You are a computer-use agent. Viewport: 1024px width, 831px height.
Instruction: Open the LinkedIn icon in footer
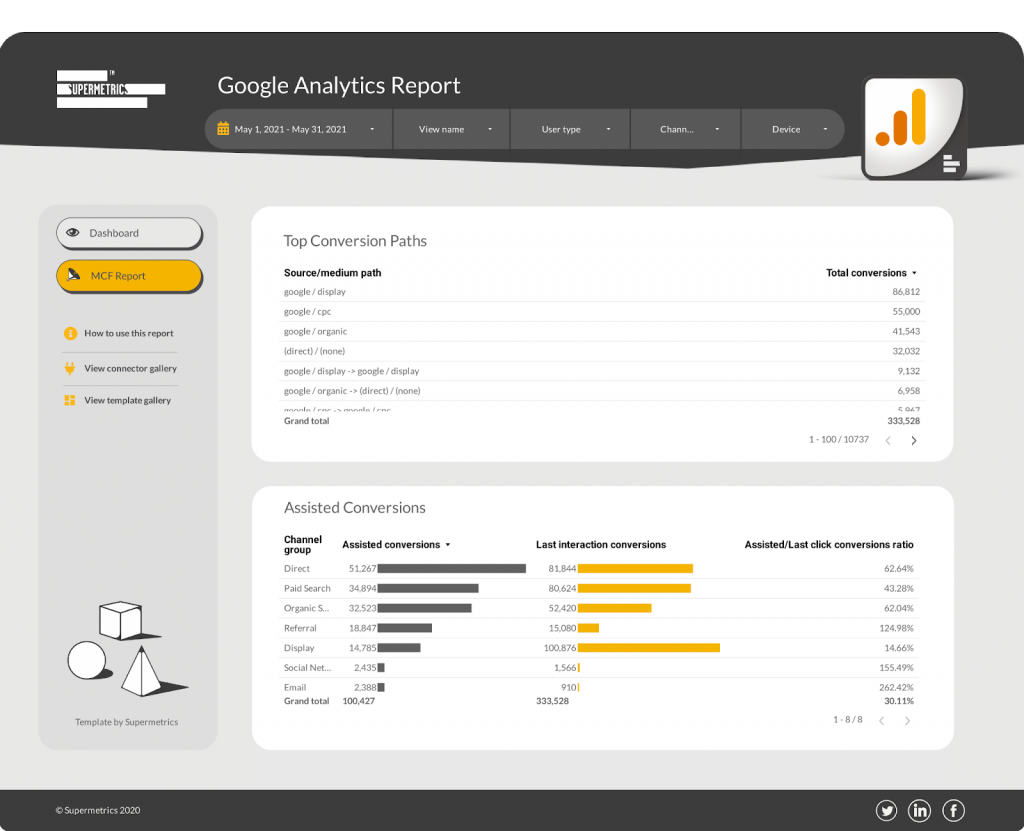(x=920, y=811)
